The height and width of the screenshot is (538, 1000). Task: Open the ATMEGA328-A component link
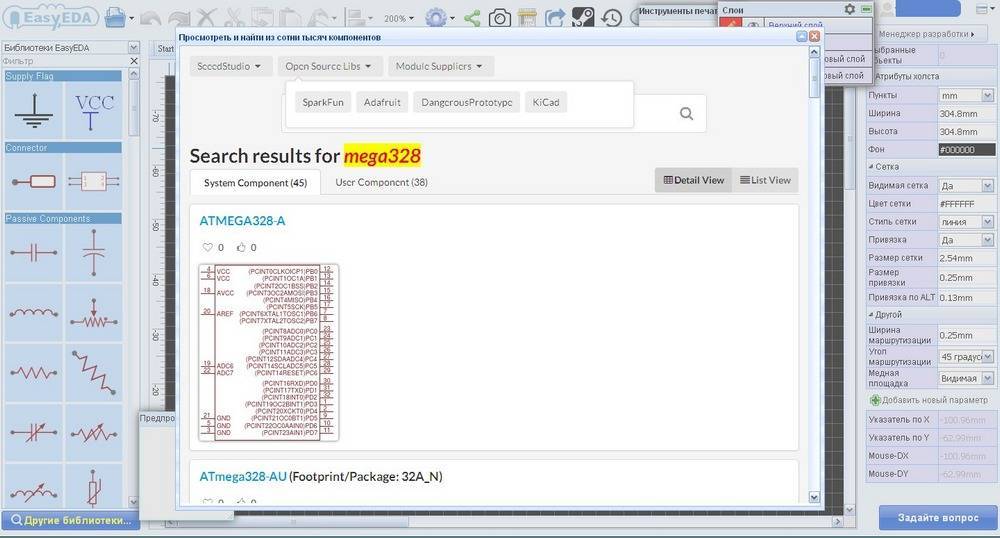pyautogui.click(x=242, y=221)
